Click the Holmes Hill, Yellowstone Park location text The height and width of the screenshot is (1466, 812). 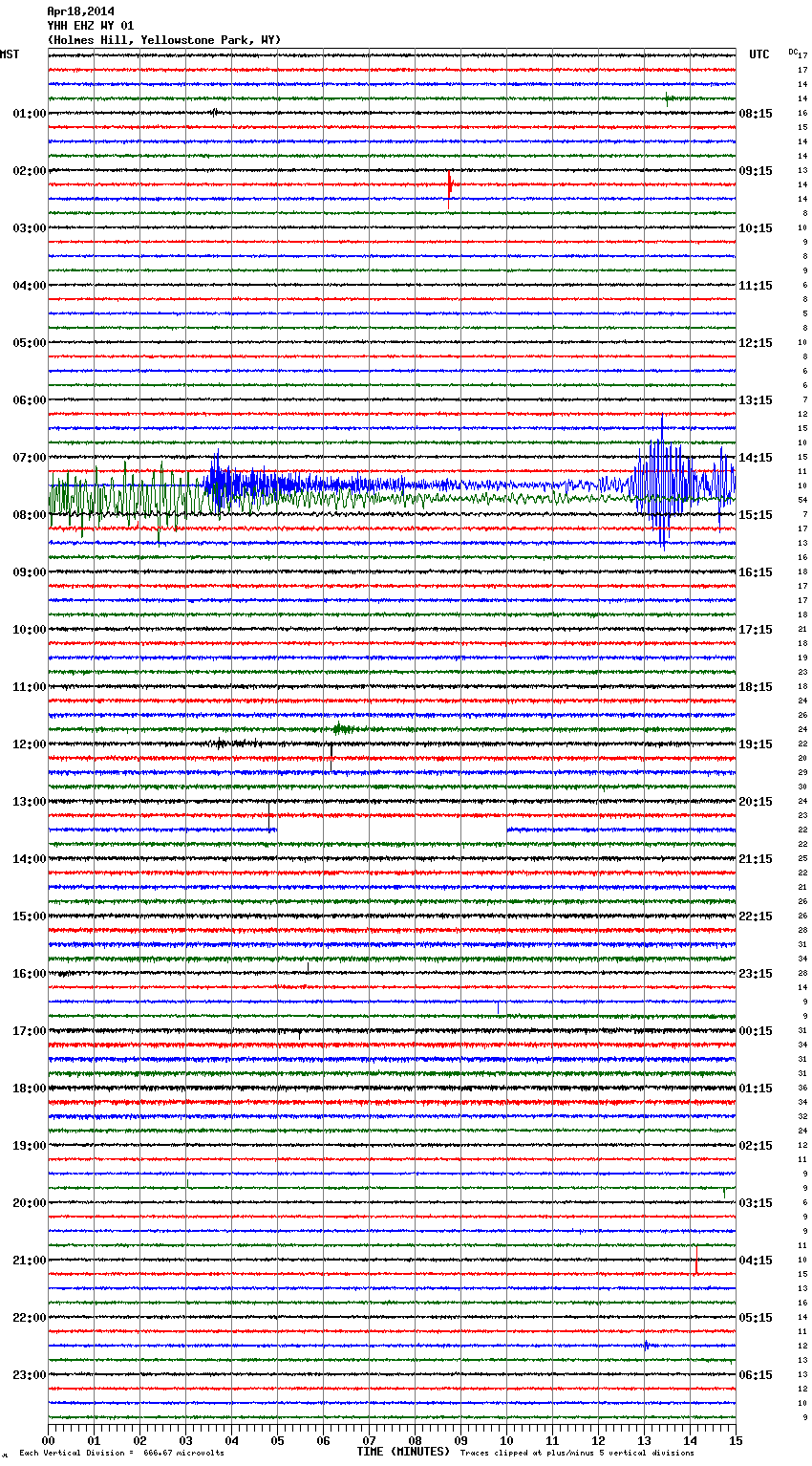(164, 40)
